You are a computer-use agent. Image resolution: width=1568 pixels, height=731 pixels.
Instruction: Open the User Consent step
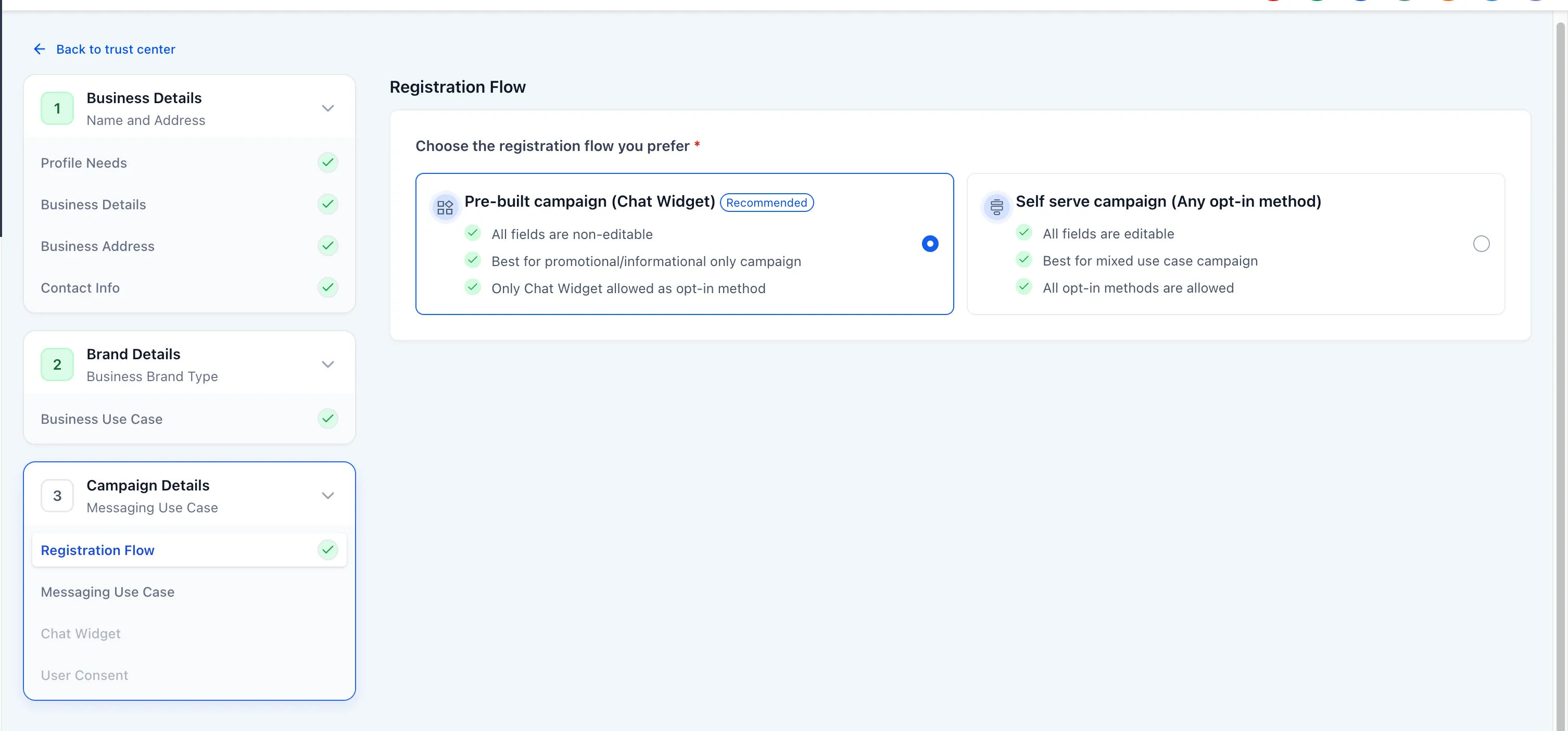tap(85, 675)
